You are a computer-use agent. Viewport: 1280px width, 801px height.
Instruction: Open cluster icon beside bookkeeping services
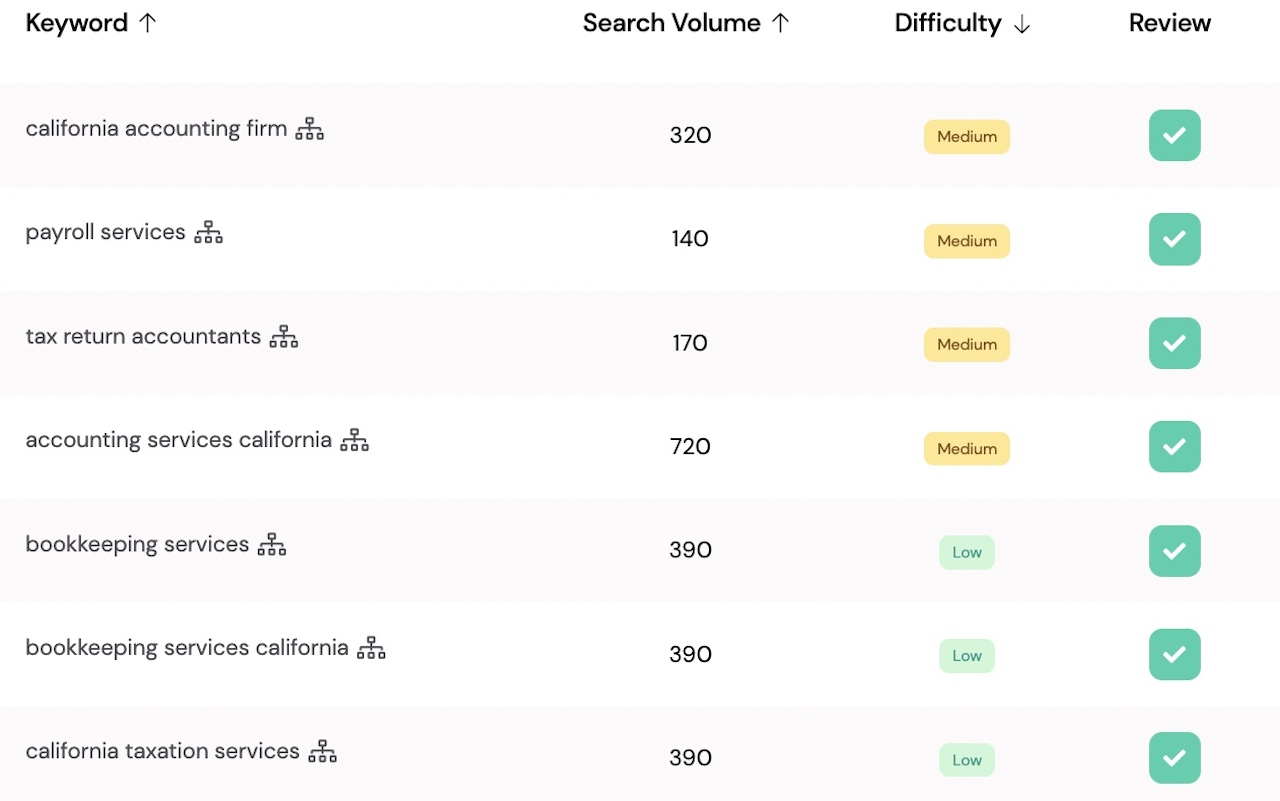(x=272, y=545)
